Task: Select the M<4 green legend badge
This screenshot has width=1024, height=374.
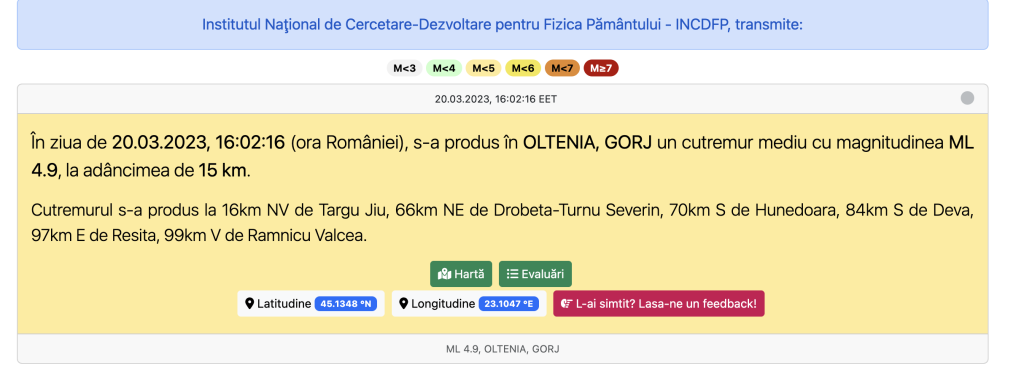Action: [444, 68]
